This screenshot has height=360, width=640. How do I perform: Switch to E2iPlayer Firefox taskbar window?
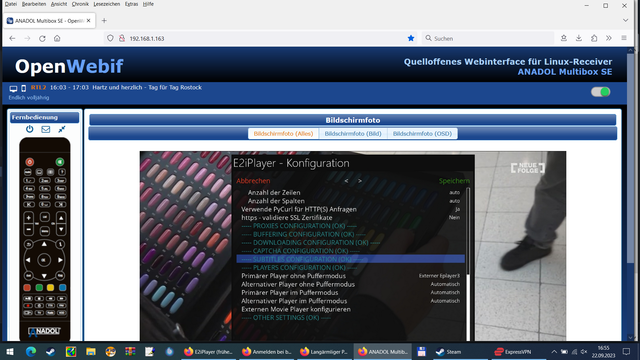[x=209, y=351]
